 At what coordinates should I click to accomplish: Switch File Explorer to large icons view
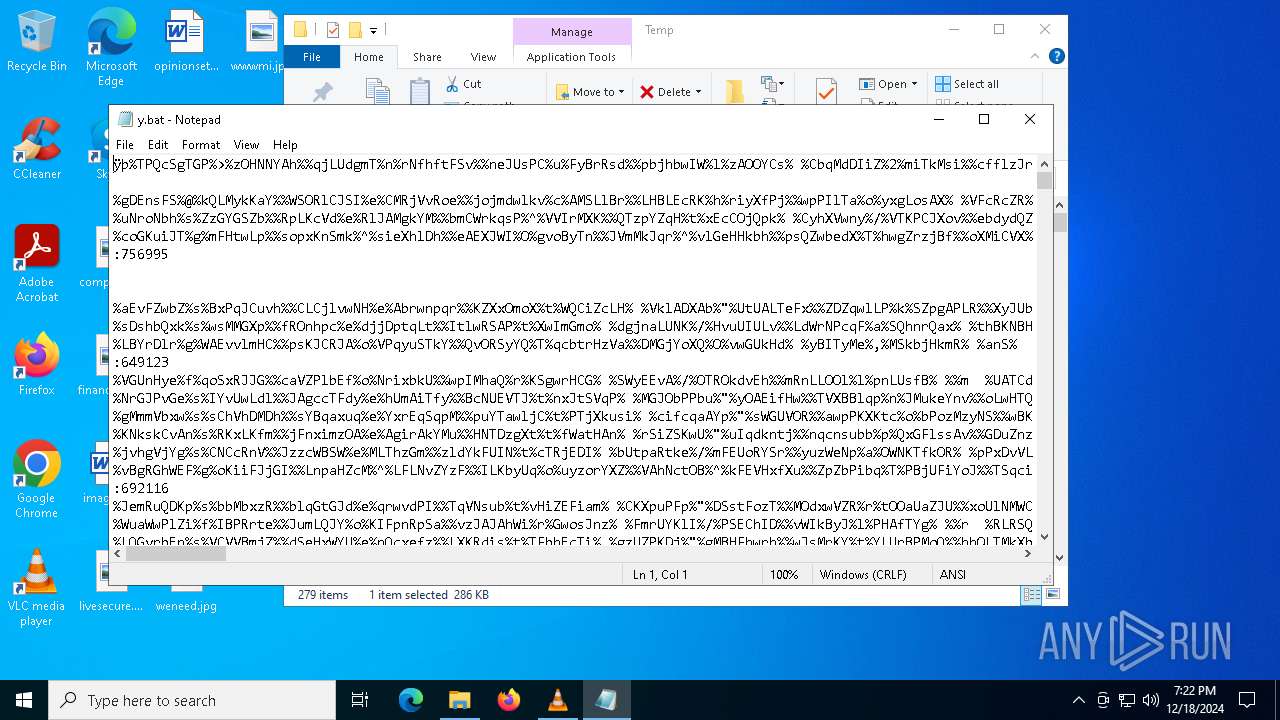click(x=1051, y=595)
